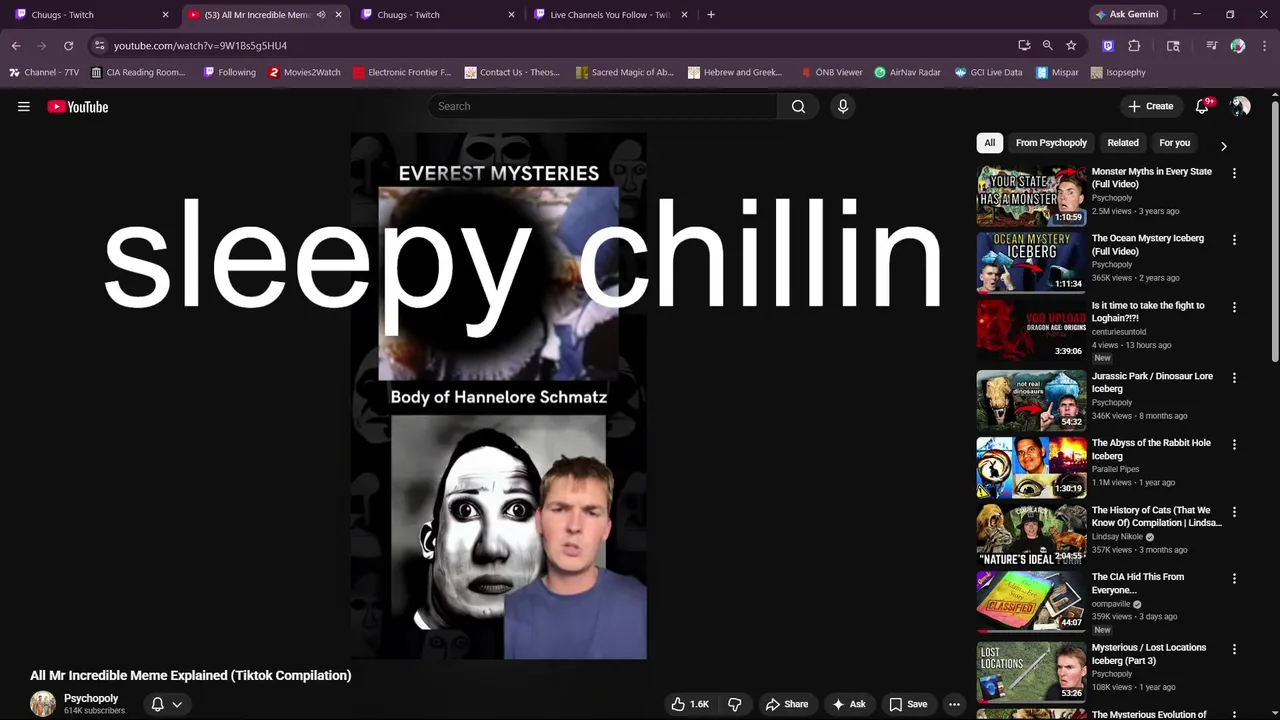Select the Related filter chip
The width and height of the screenshot is (1280, 720).
1123,143
